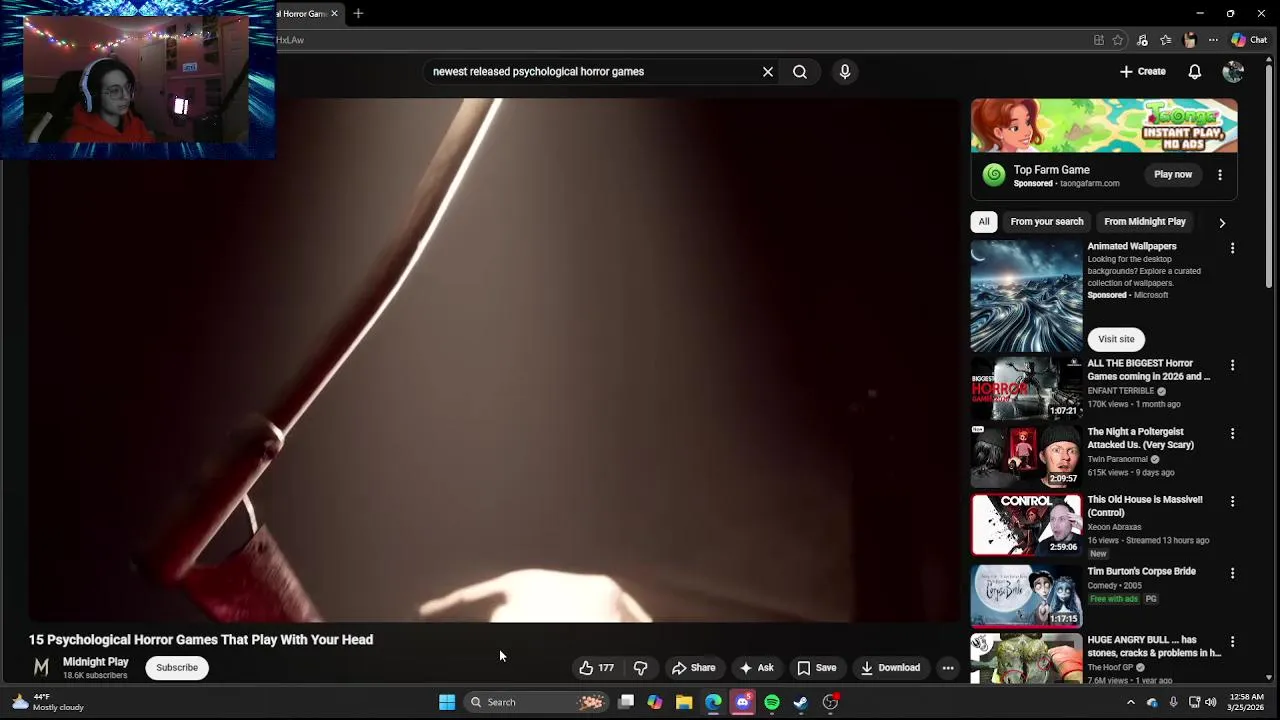Open Tim Burton's Corpse Bride title

click(1142, 572)
